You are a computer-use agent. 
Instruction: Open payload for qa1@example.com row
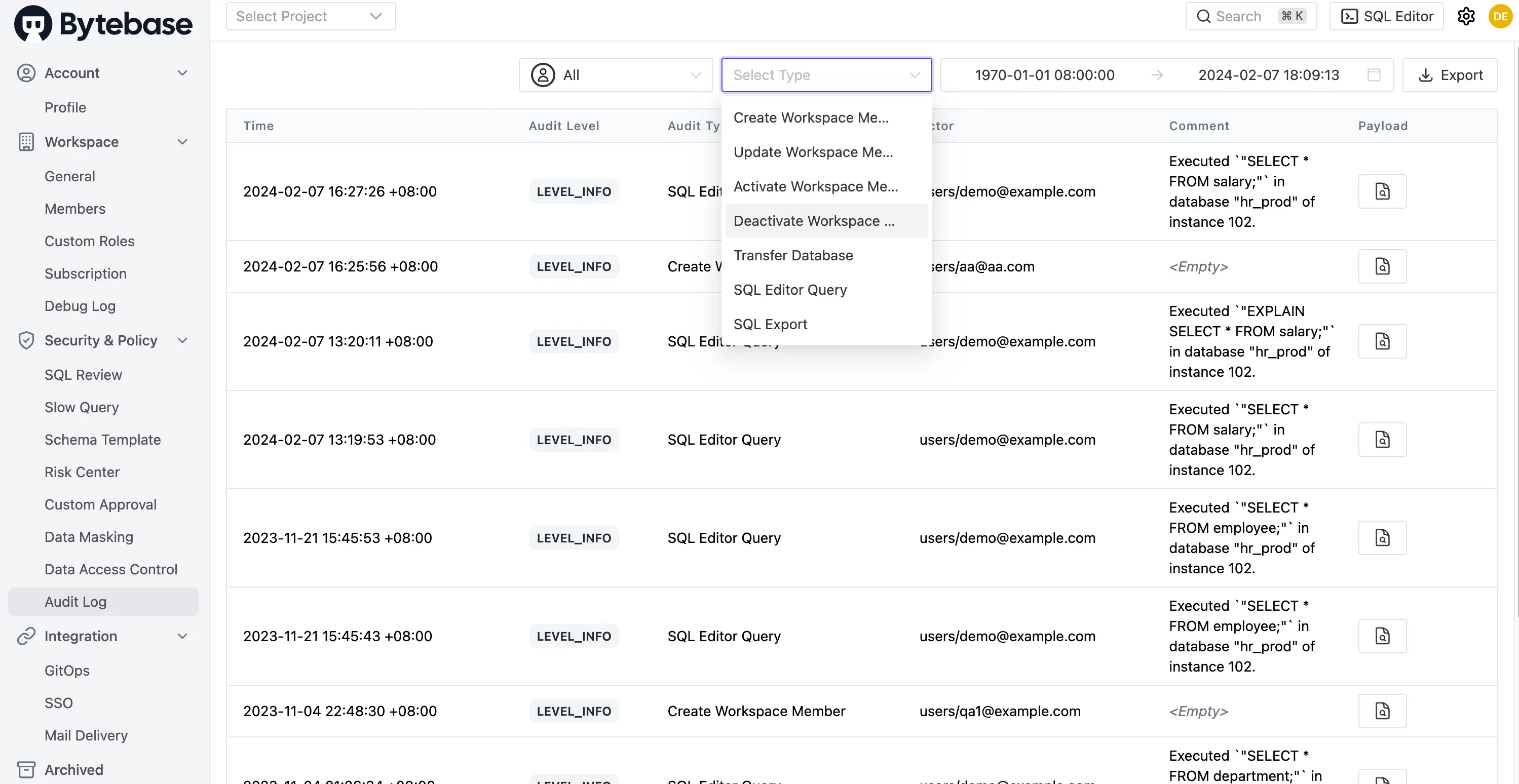point(1382,711)
